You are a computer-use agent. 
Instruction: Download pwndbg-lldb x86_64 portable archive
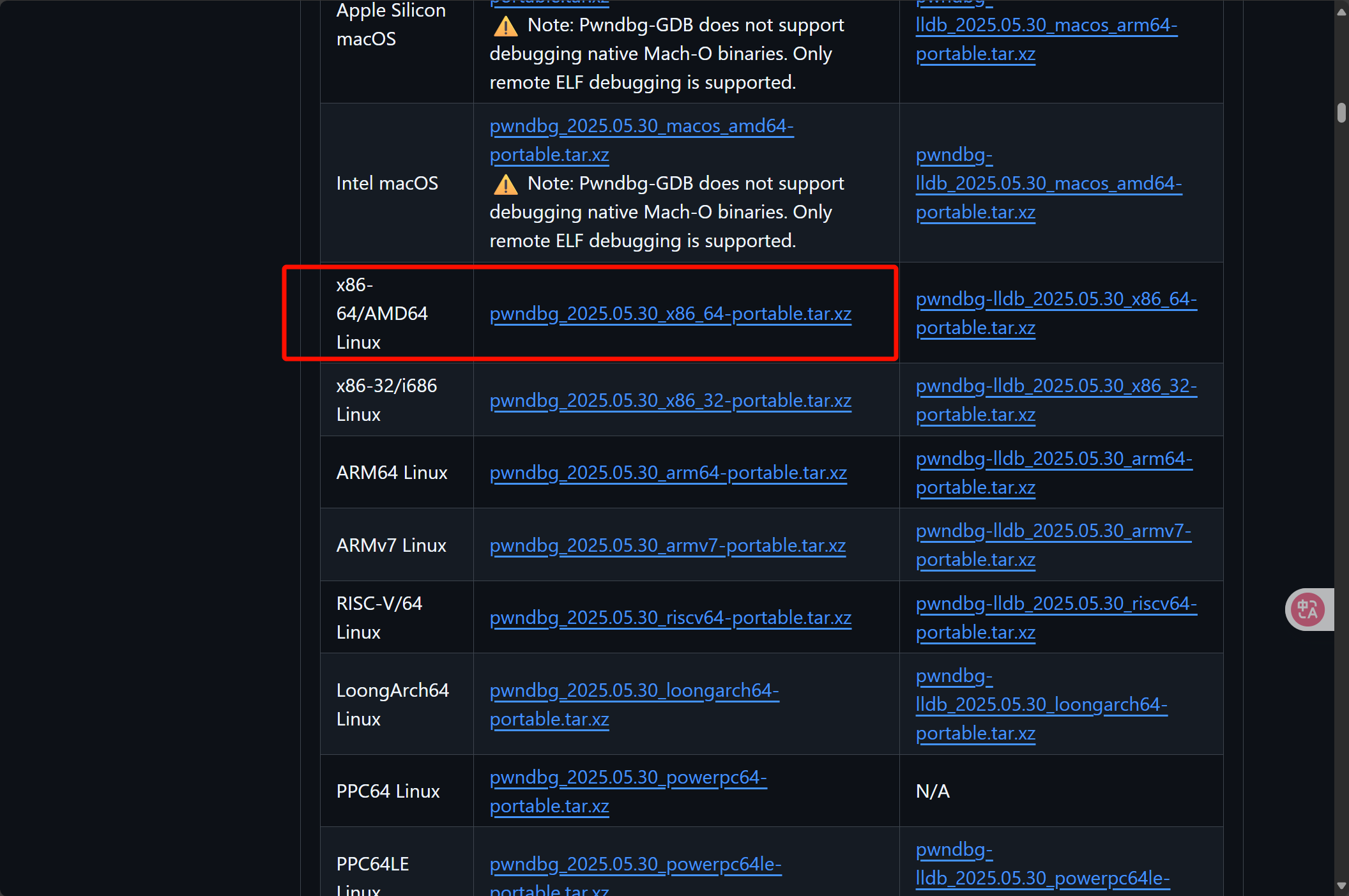click(1056, 300)
